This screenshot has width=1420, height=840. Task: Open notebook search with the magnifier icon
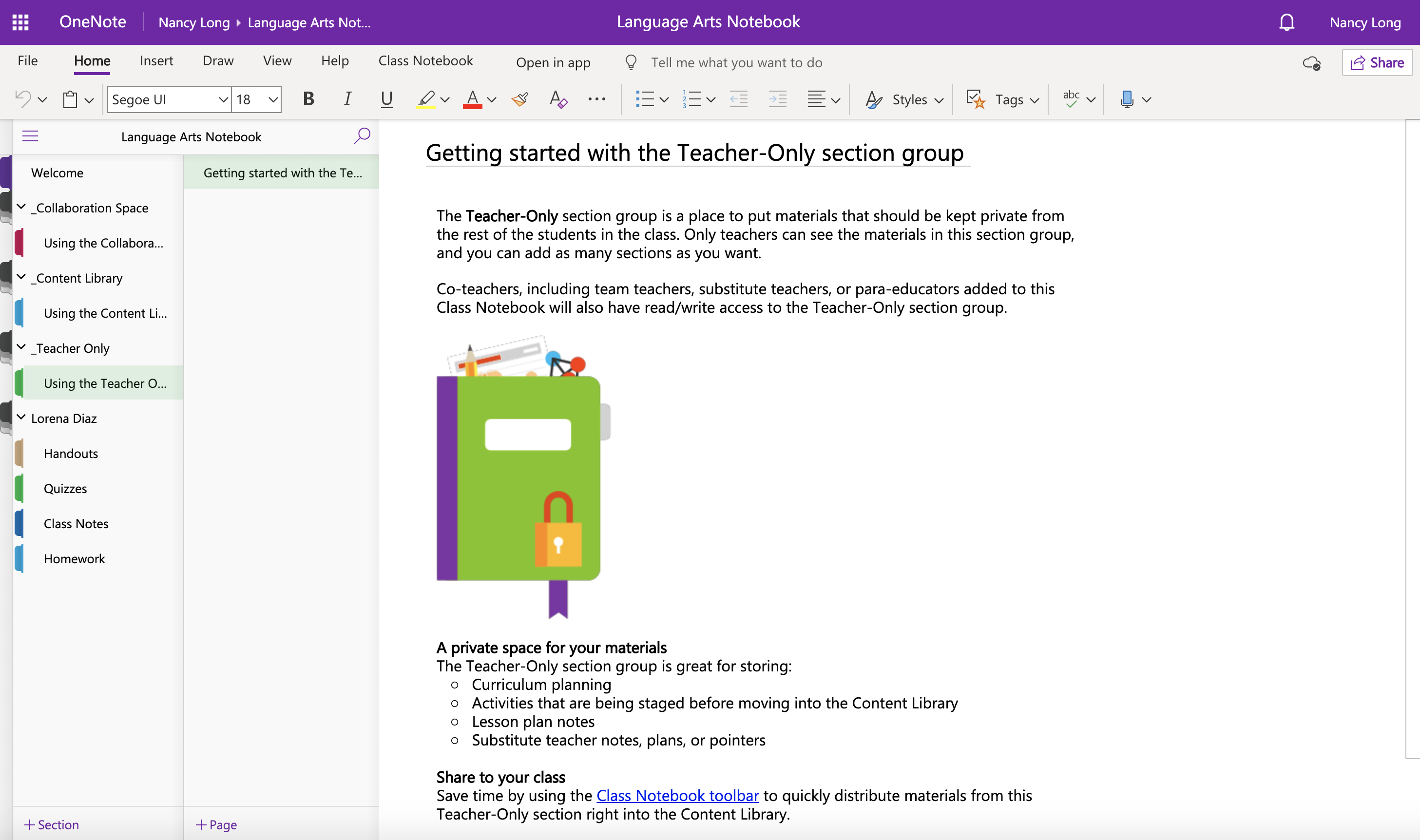click(362, 136)
